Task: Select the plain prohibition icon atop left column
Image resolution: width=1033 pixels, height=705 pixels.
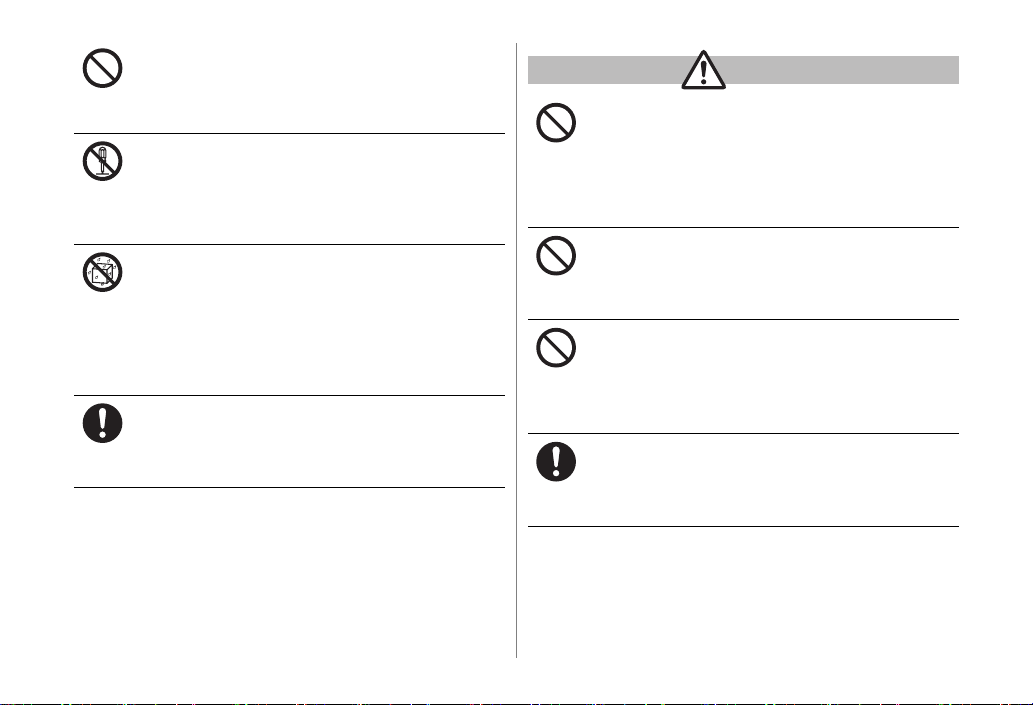Action: pos(102,67)
